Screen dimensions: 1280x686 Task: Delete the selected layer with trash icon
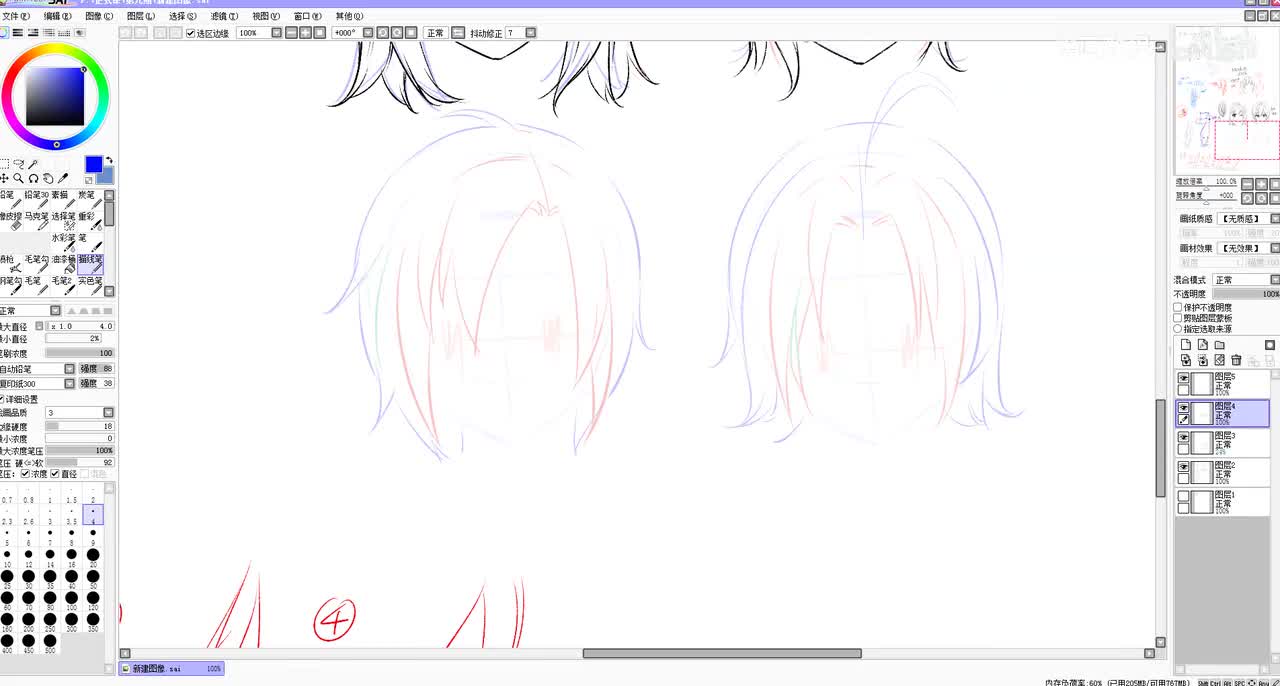pyautogui.click(x=1237, y=360)
